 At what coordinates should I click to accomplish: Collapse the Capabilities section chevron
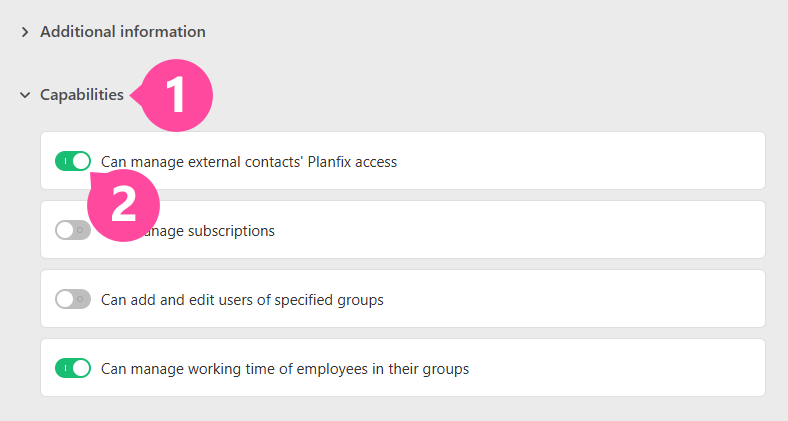pyautogui.click(x=25, y=96)
